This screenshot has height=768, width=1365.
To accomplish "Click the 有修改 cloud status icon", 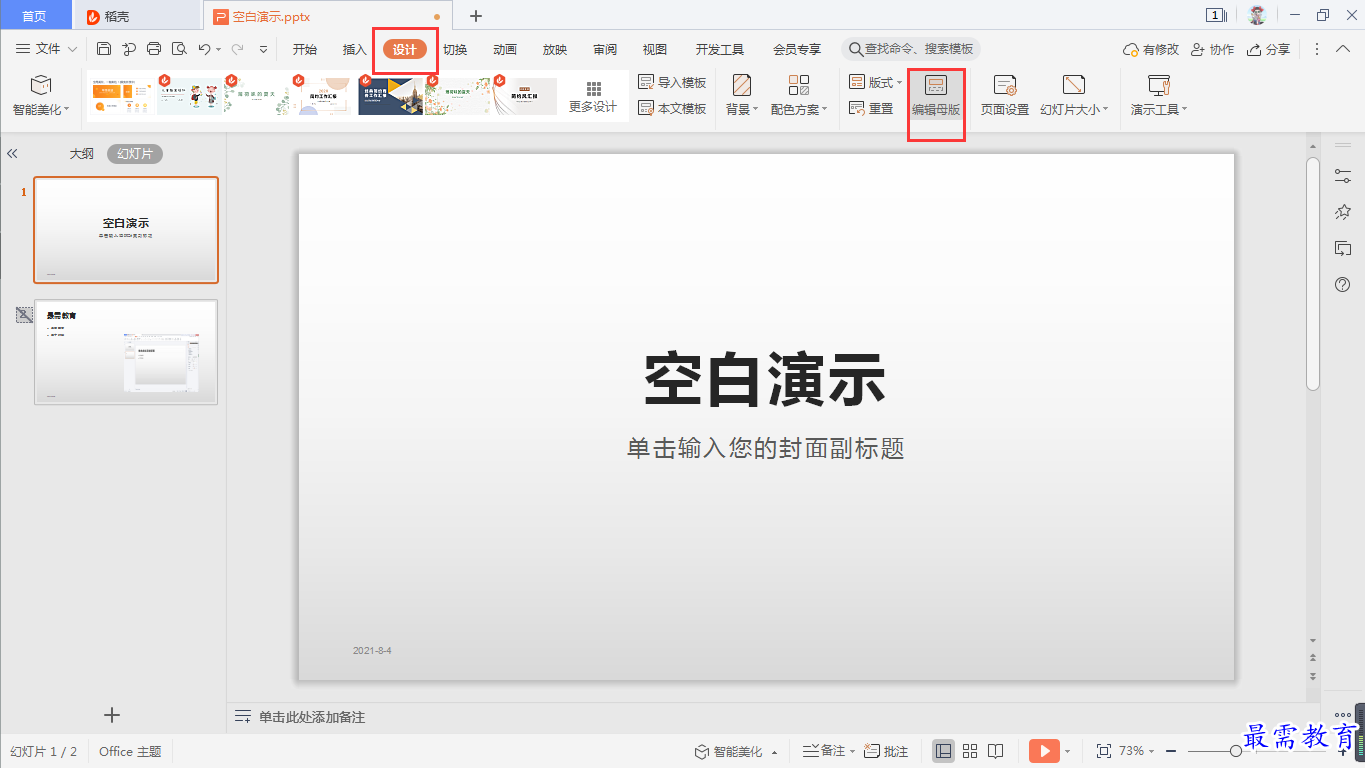I will 1151,49.
